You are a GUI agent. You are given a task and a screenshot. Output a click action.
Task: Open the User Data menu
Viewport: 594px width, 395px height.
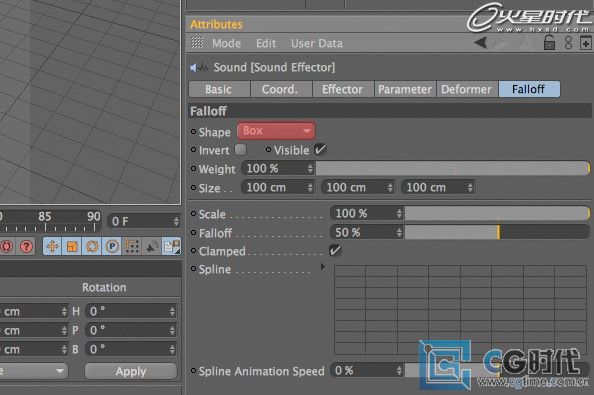pos(317,43)
